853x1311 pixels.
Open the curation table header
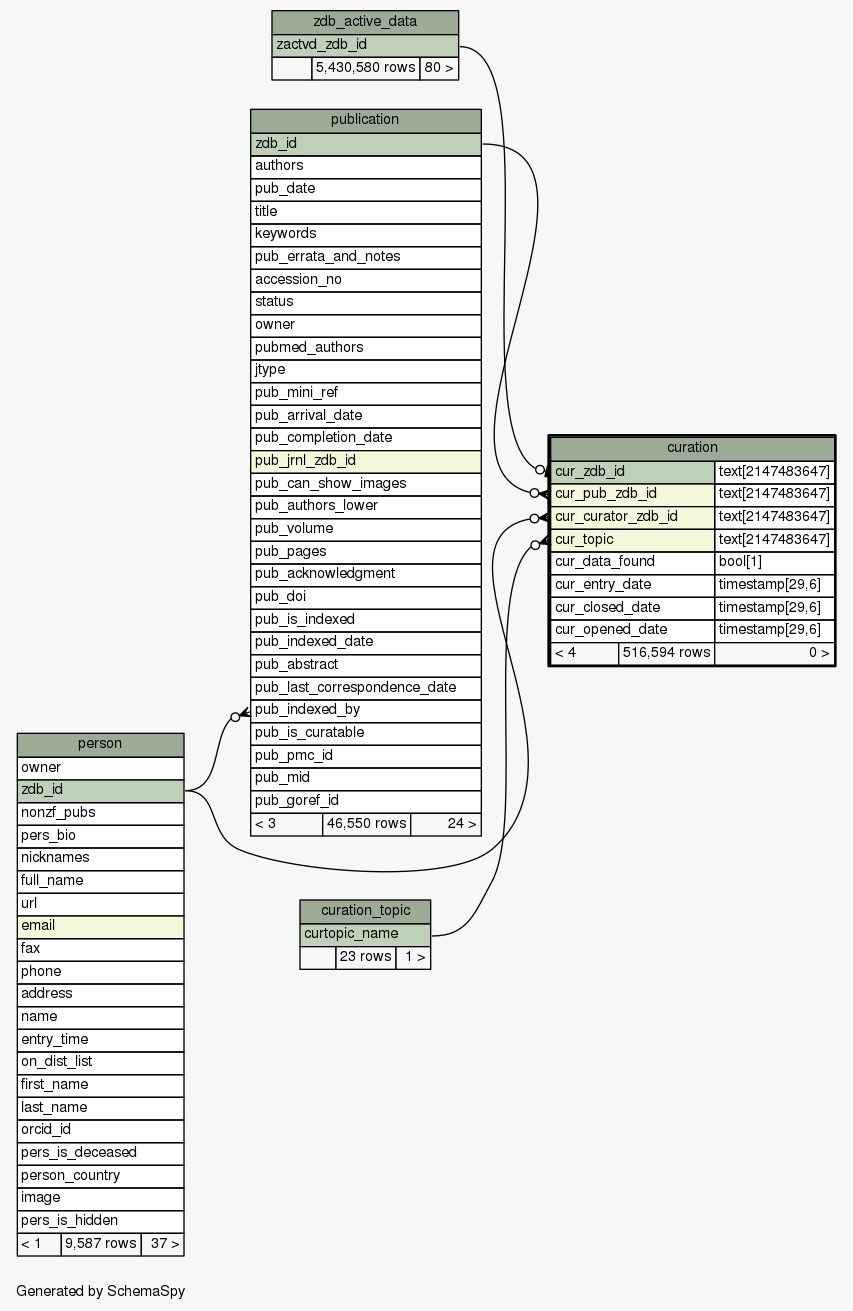coord(692,448)
